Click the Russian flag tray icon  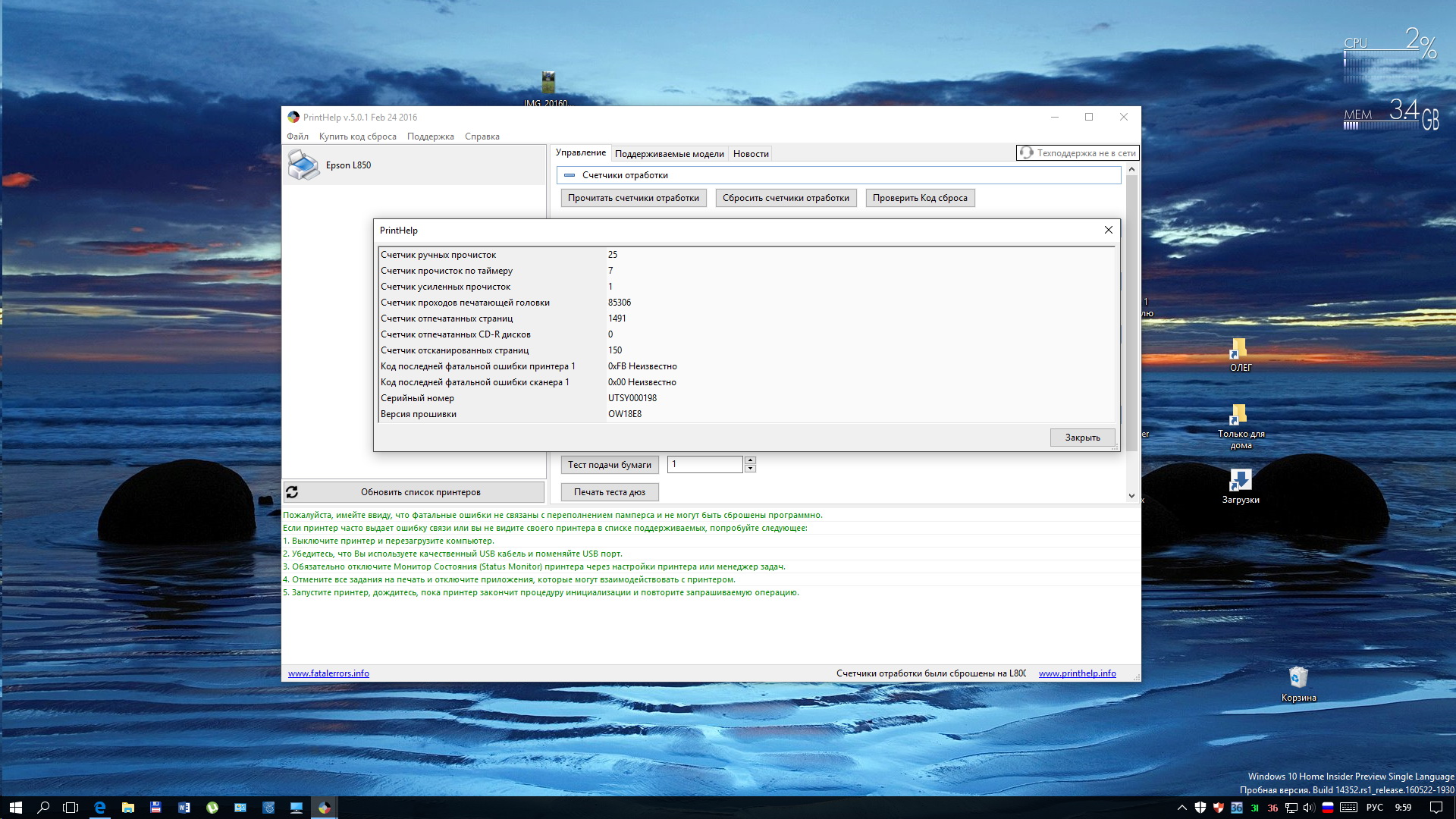click(1328, 808)
